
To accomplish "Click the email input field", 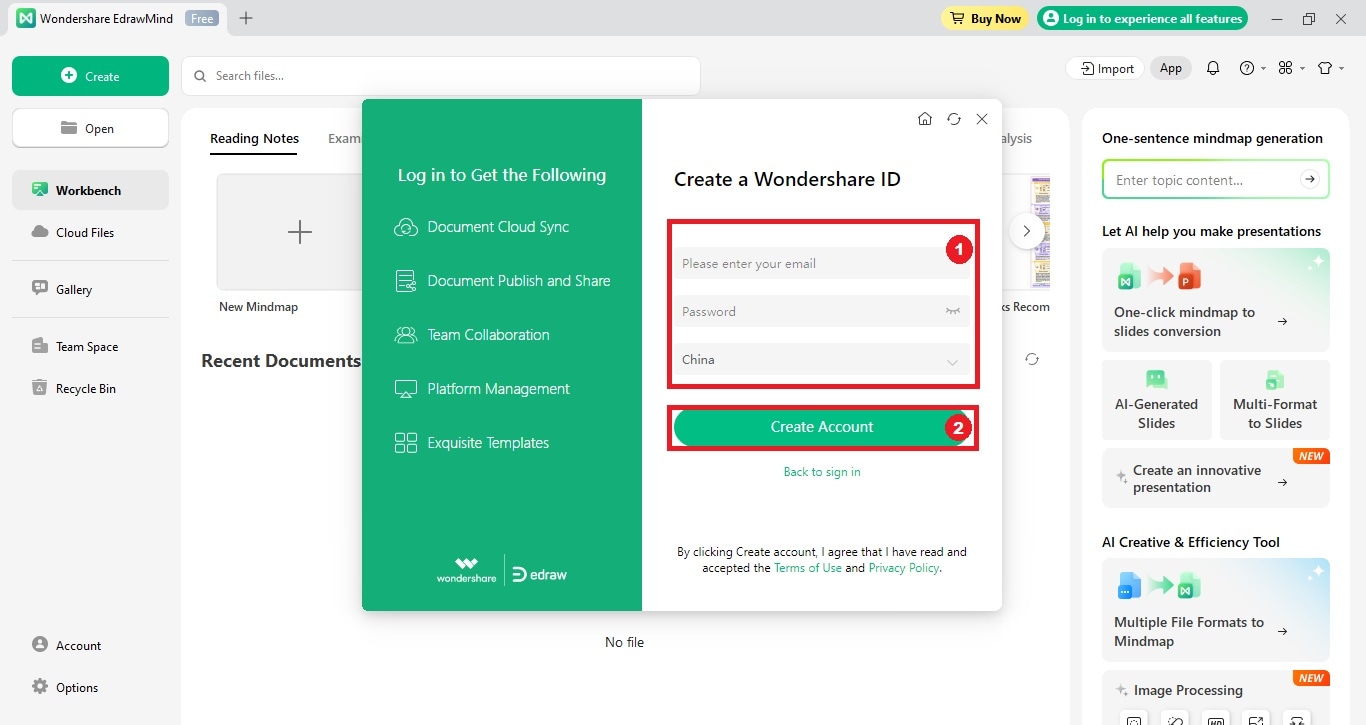I will pyautogui.click(x=821, y=263).
